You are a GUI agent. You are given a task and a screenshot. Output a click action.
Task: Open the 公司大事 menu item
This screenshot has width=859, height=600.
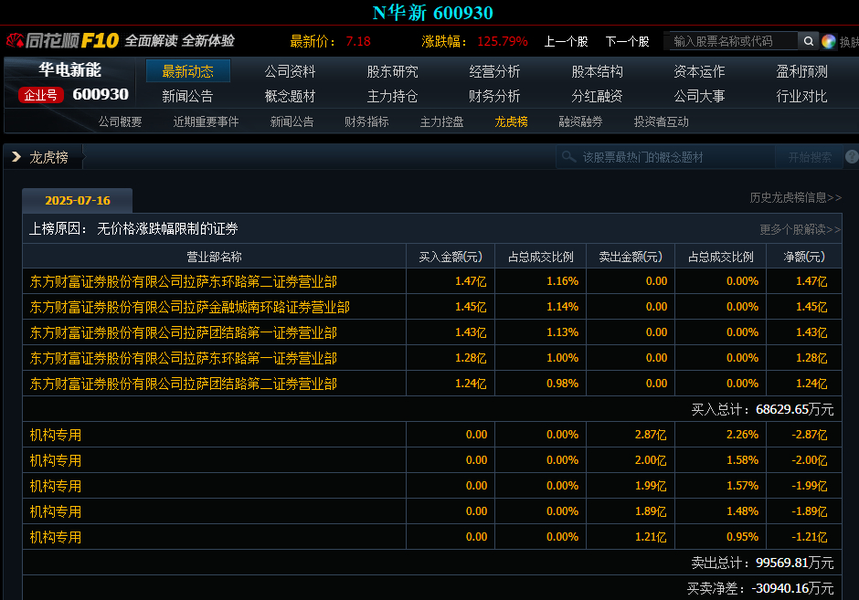pos(699,96)
